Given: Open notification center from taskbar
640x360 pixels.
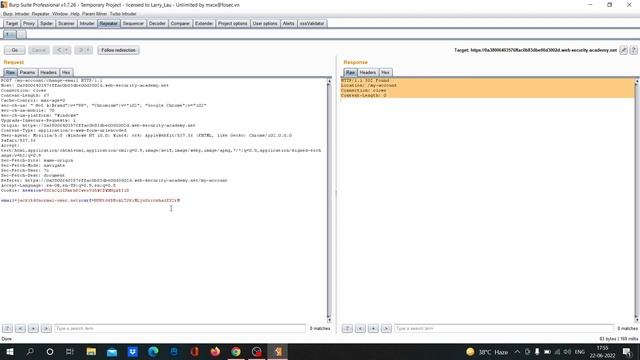Looking at the screenshot, I should (627, 351).
